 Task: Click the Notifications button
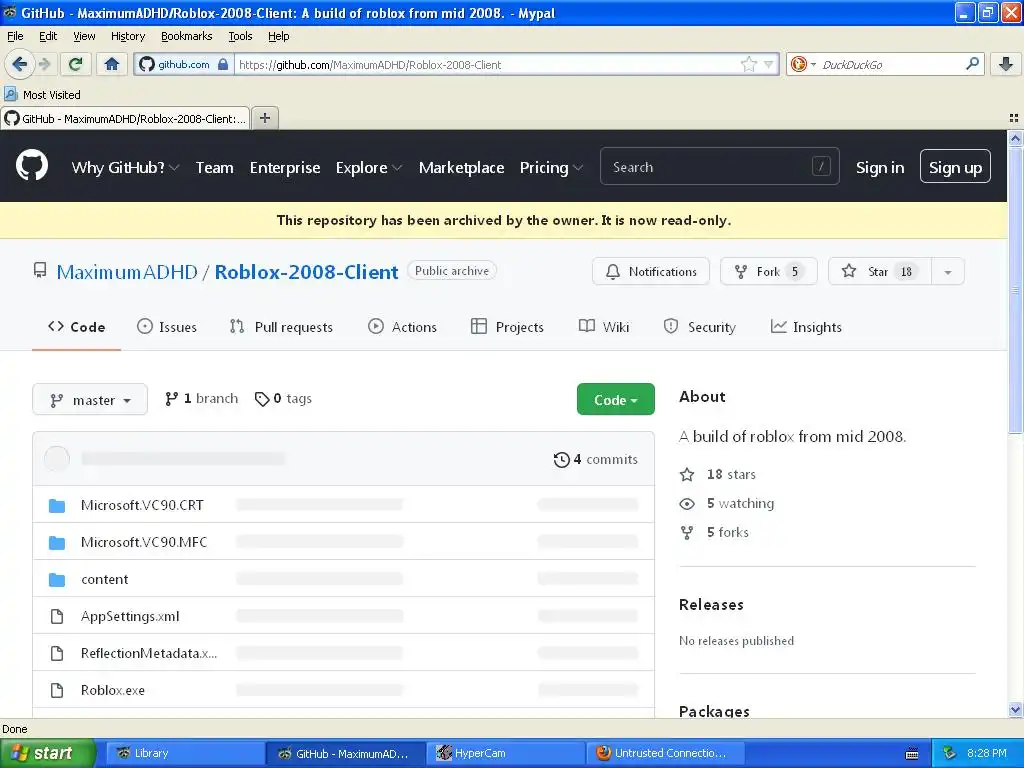pyautogui.click(x=650, y=272)
